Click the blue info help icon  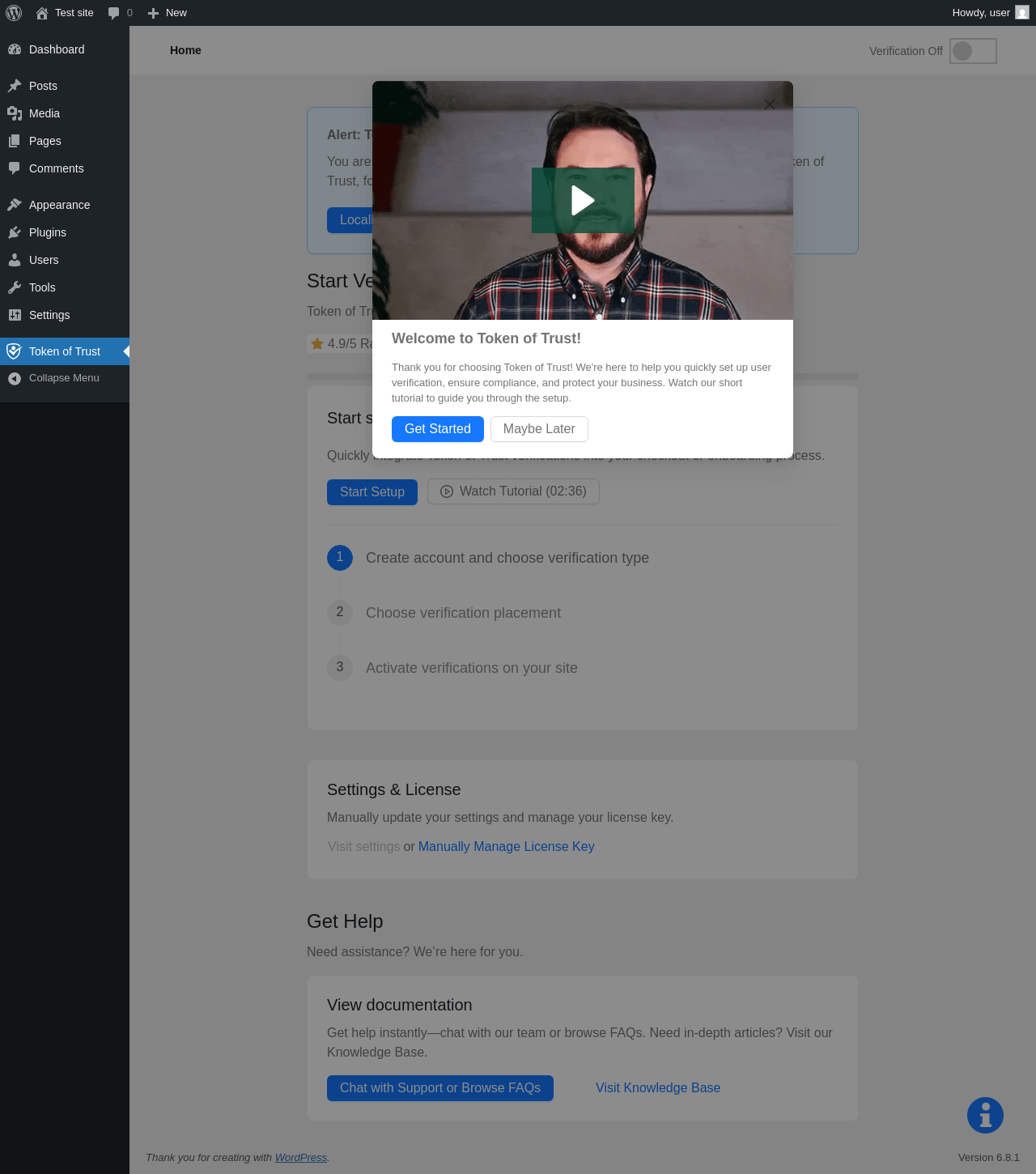pos(985,1116)
